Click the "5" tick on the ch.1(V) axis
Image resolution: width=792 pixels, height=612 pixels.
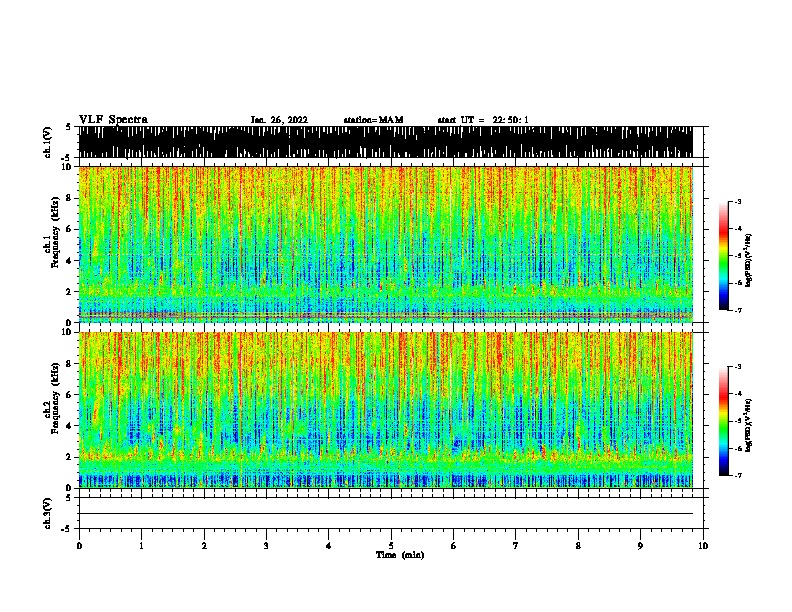point(69,127)
